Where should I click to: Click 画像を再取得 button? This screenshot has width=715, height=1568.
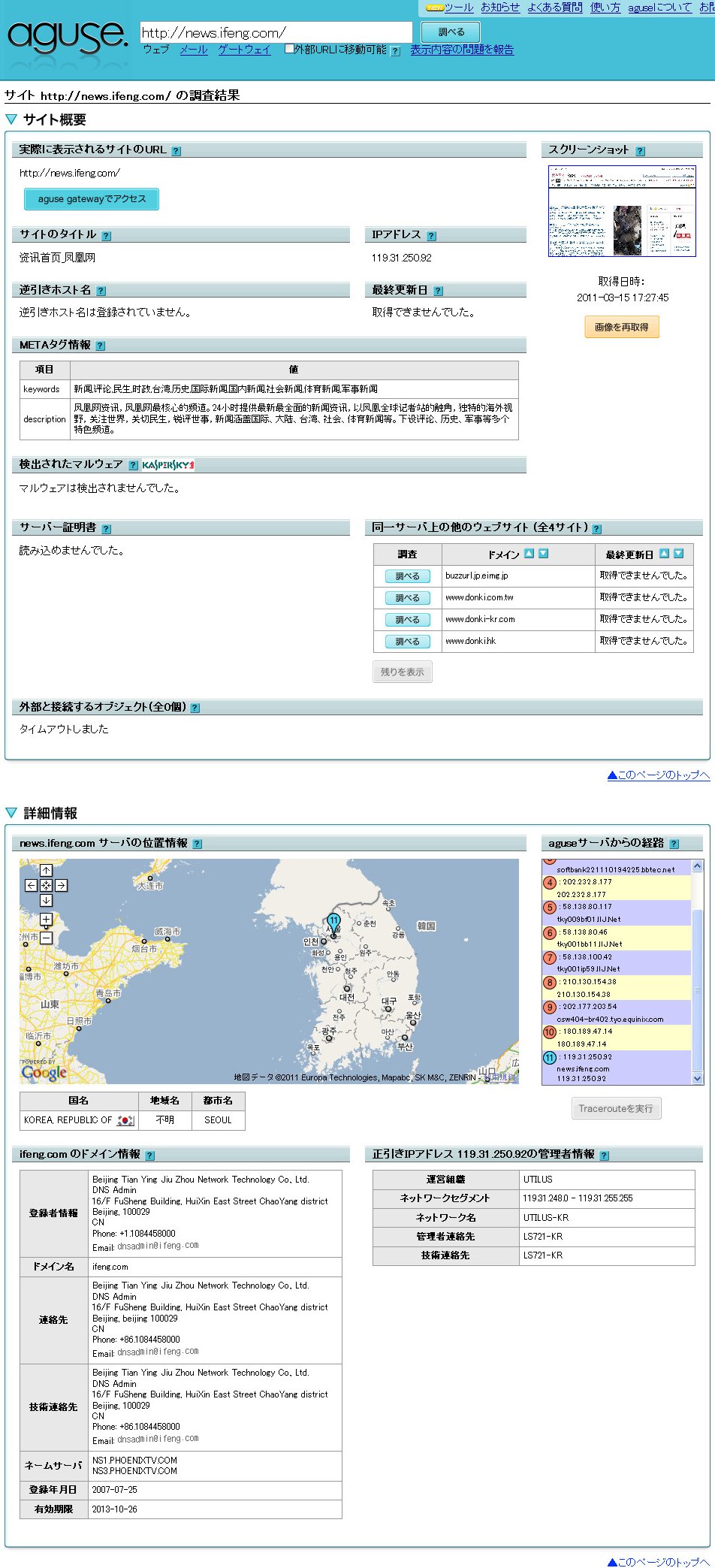(622, 328)
